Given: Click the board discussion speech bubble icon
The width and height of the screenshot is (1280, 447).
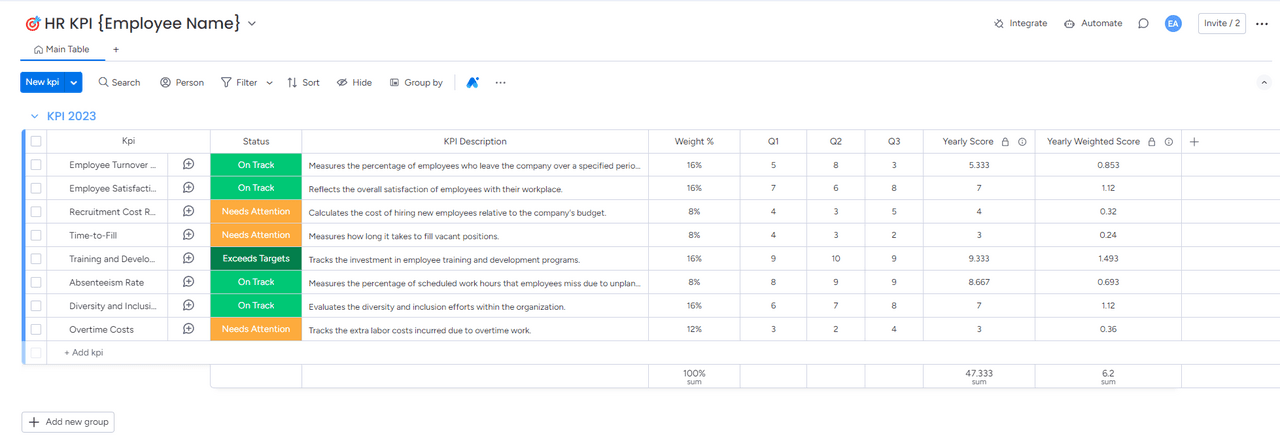Looking at the screenshot, I should point(1143,24).
